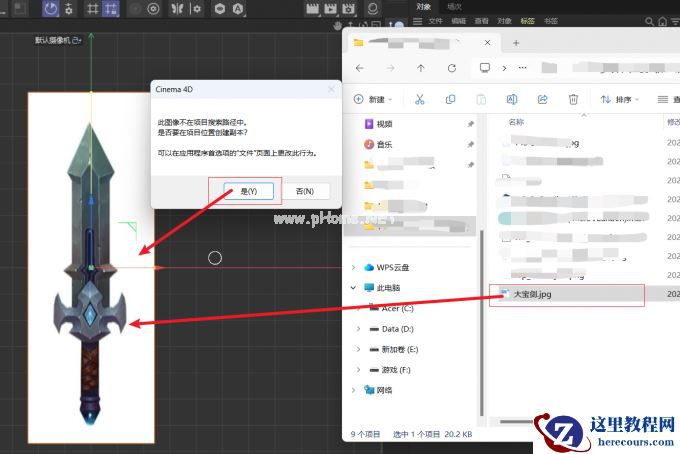This screenshot has width=680, height=454.
Task: Open the 编辑 menu in object manager
Action: 458,21
